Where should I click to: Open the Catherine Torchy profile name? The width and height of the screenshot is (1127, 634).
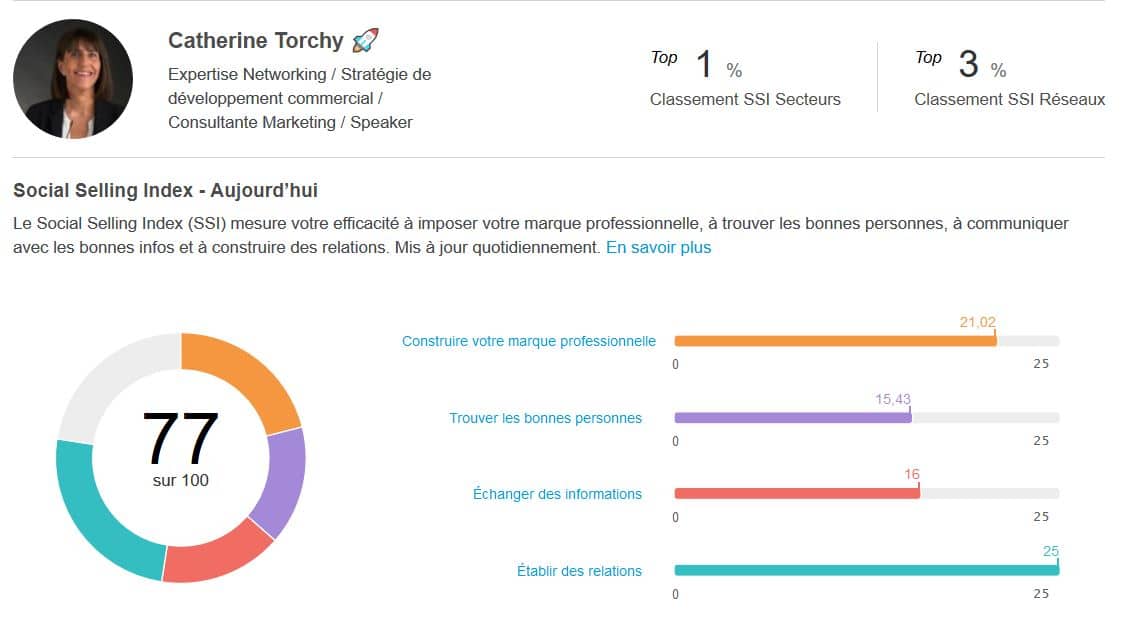[x=255, y=40]
